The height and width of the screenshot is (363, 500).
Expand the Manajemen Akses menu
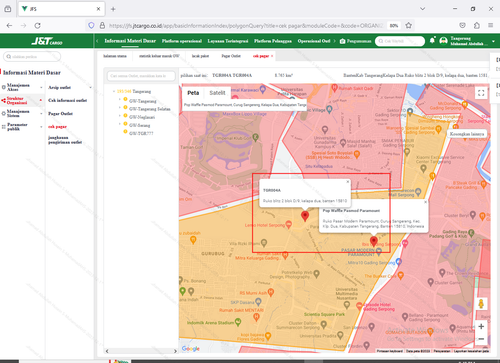pos(41,87)
